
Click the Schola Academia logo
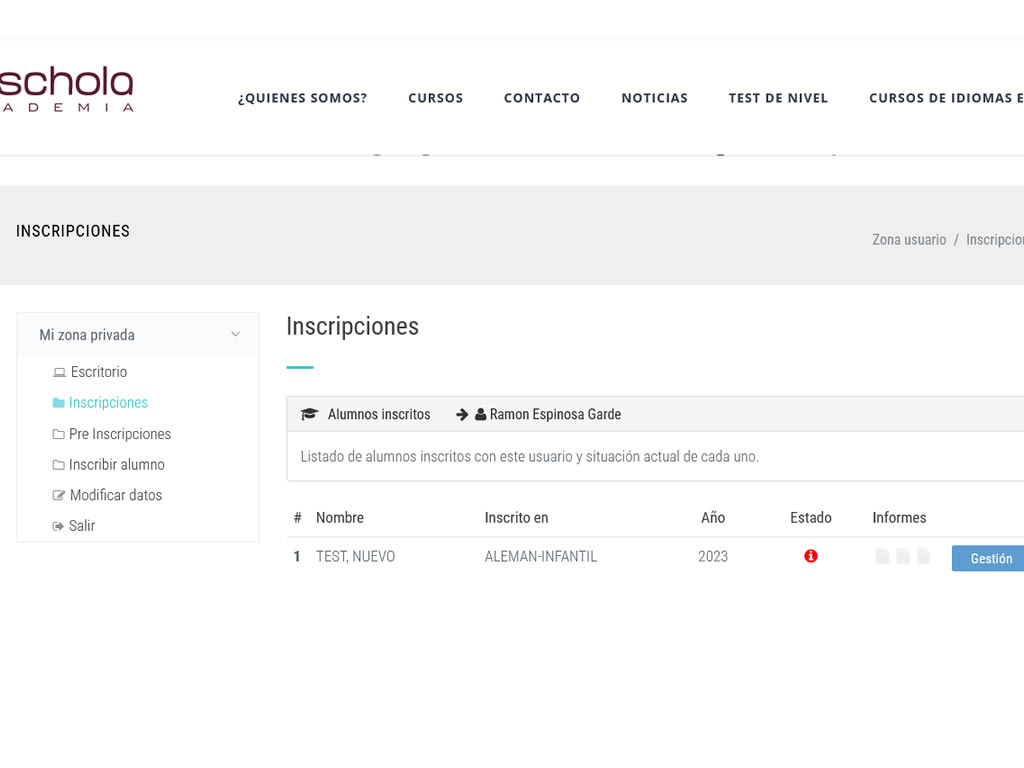(66, 90)
